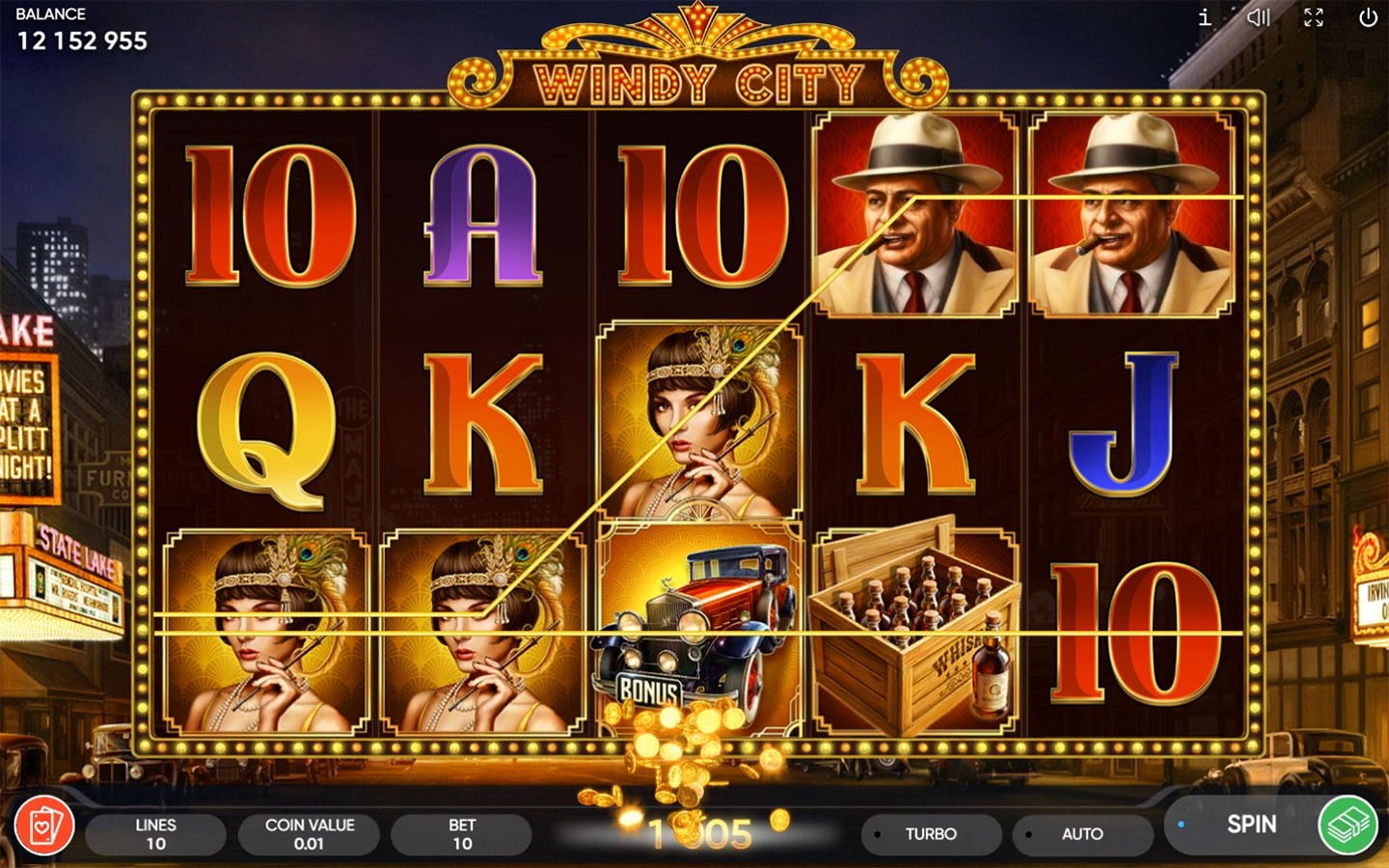
Task: Mute the game sound icon
Action: point(1258,17)
